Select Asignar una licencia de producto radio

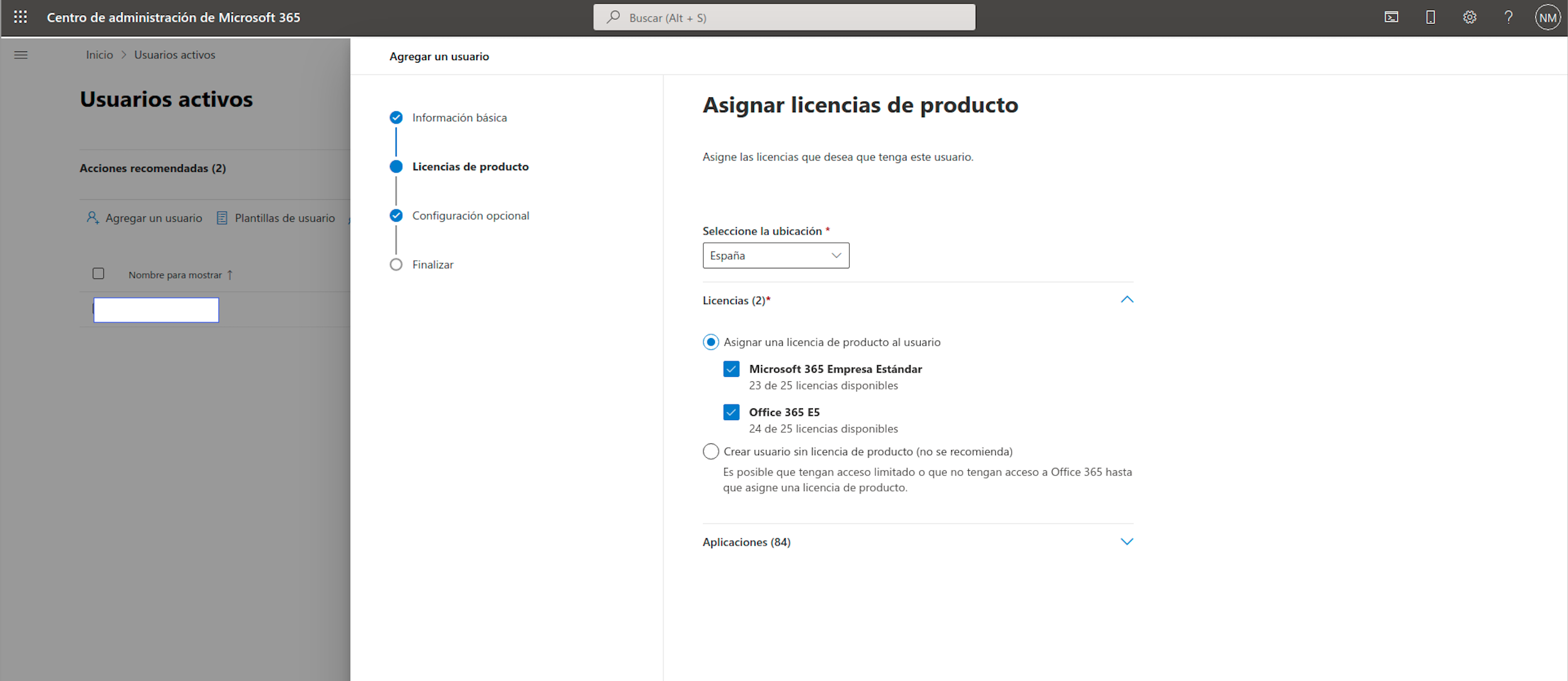710,342
